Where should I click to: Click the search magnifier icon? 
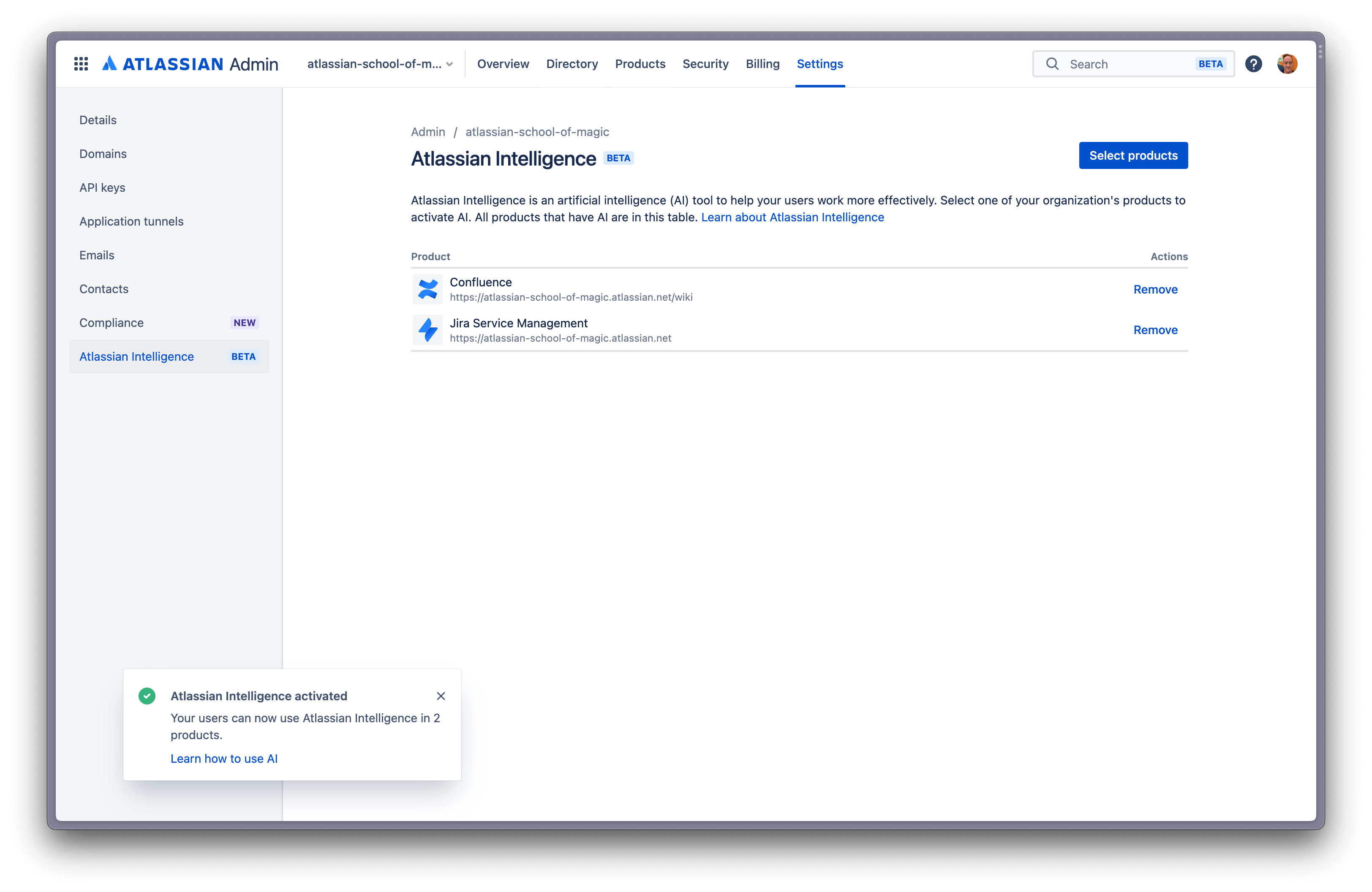(x=1052, y=63)
